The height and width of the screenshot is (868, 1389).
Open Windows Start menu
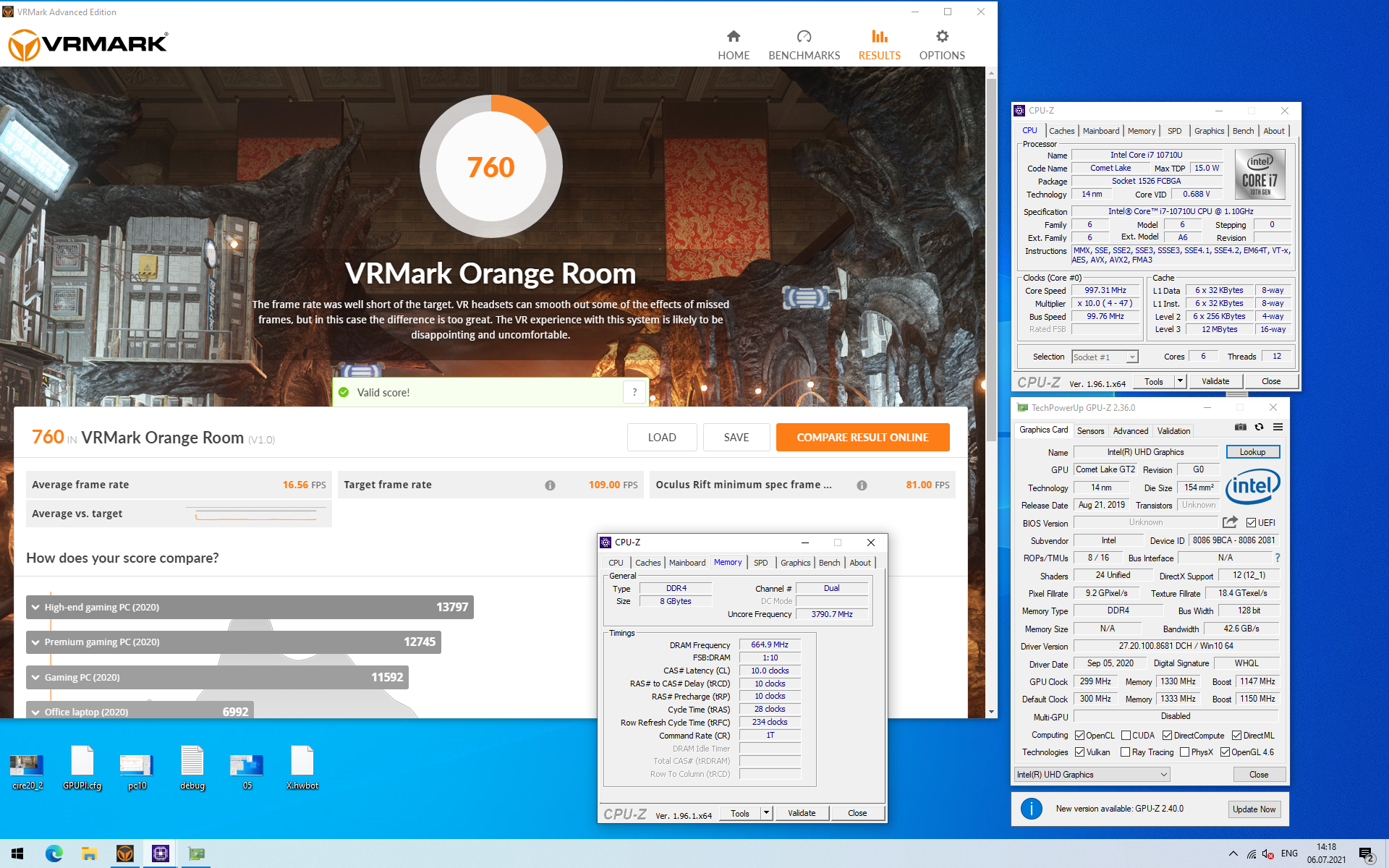click(x=17, y=854)
